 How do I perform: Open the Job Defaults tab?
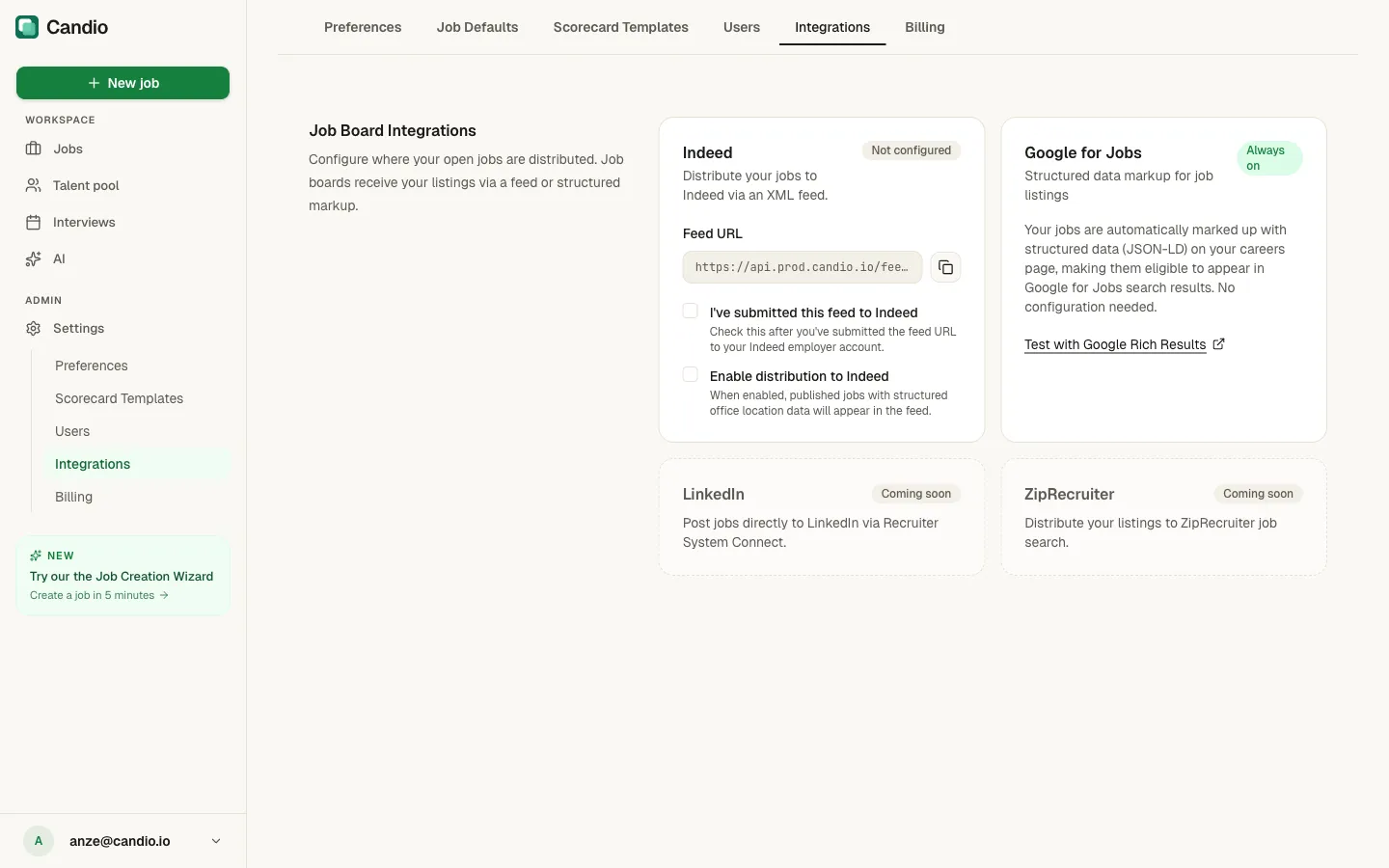coord(477,27)
